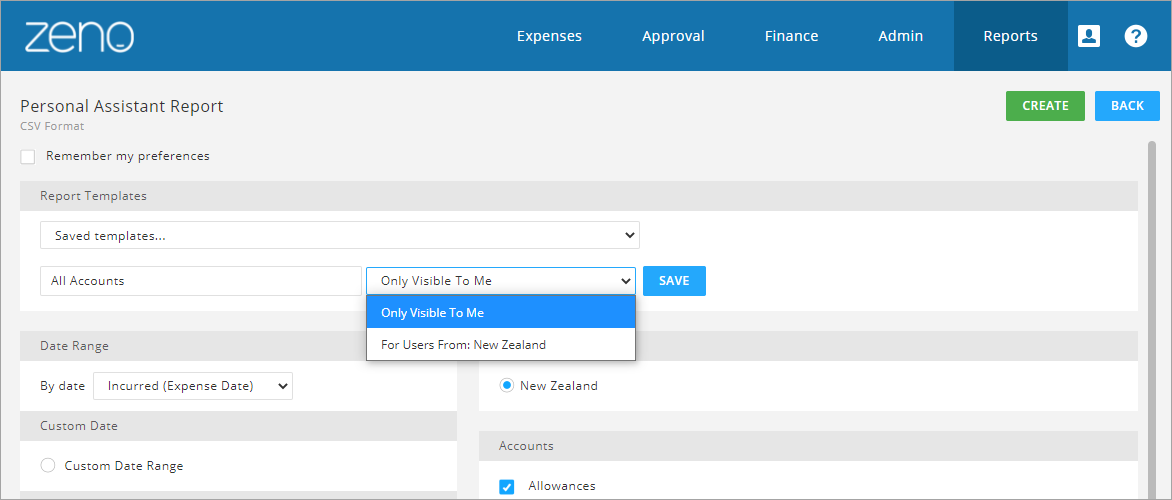The width and height of the screenshot is (1172, 500).
Task: Click the BACK button
Action: click(1127, 106)
